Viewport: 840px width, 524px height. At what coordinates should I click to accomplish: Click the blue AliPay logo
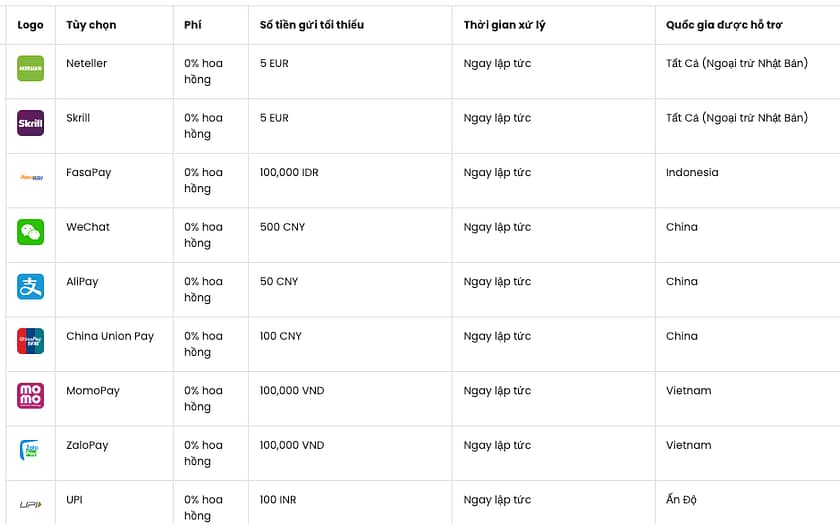(x=31, y=287)
